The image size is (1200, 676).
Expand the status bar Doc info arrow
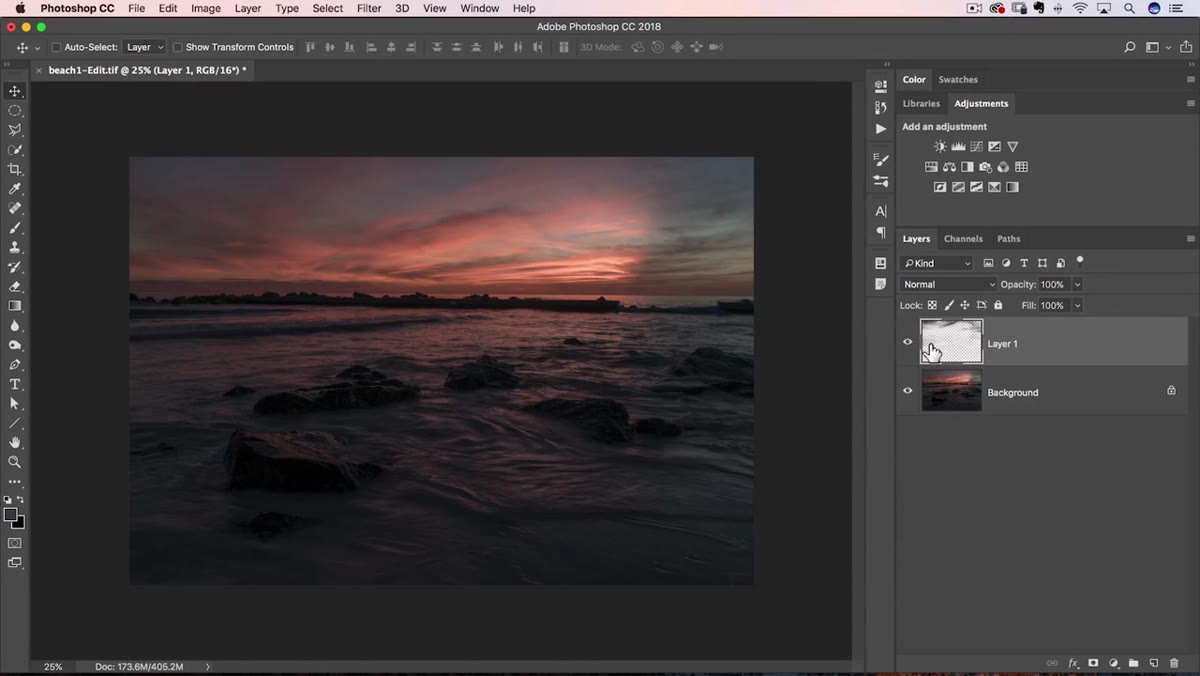[x=208, y=666]
